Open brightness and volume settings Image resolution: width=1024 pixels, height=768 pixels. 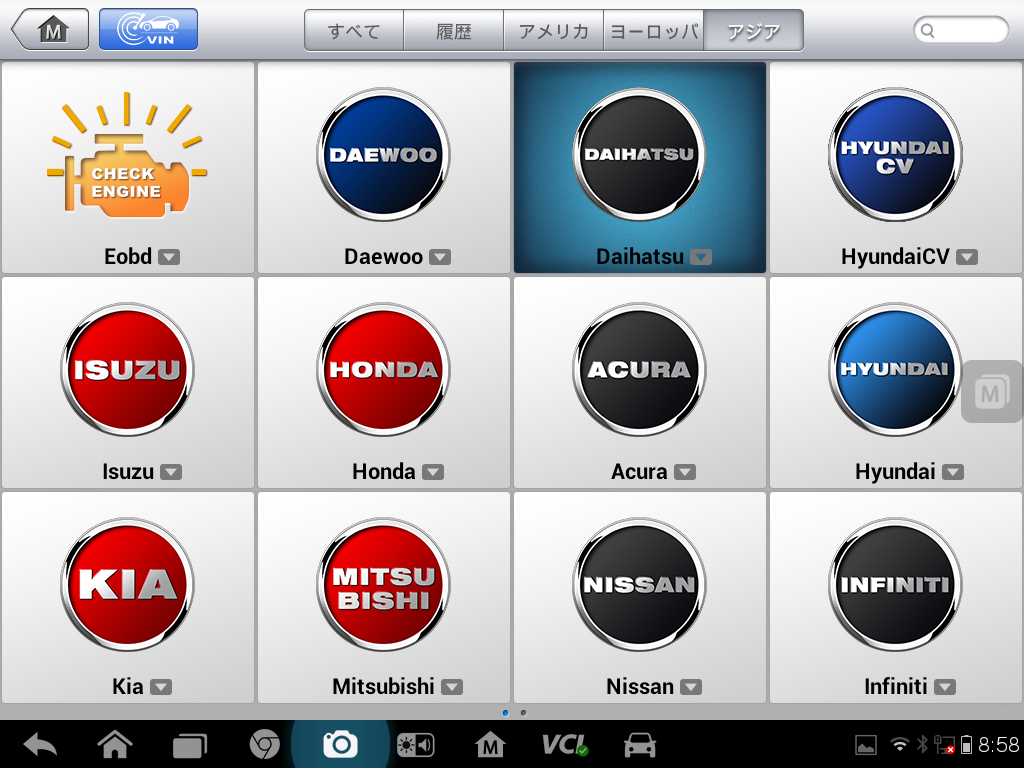coord(416,745)
